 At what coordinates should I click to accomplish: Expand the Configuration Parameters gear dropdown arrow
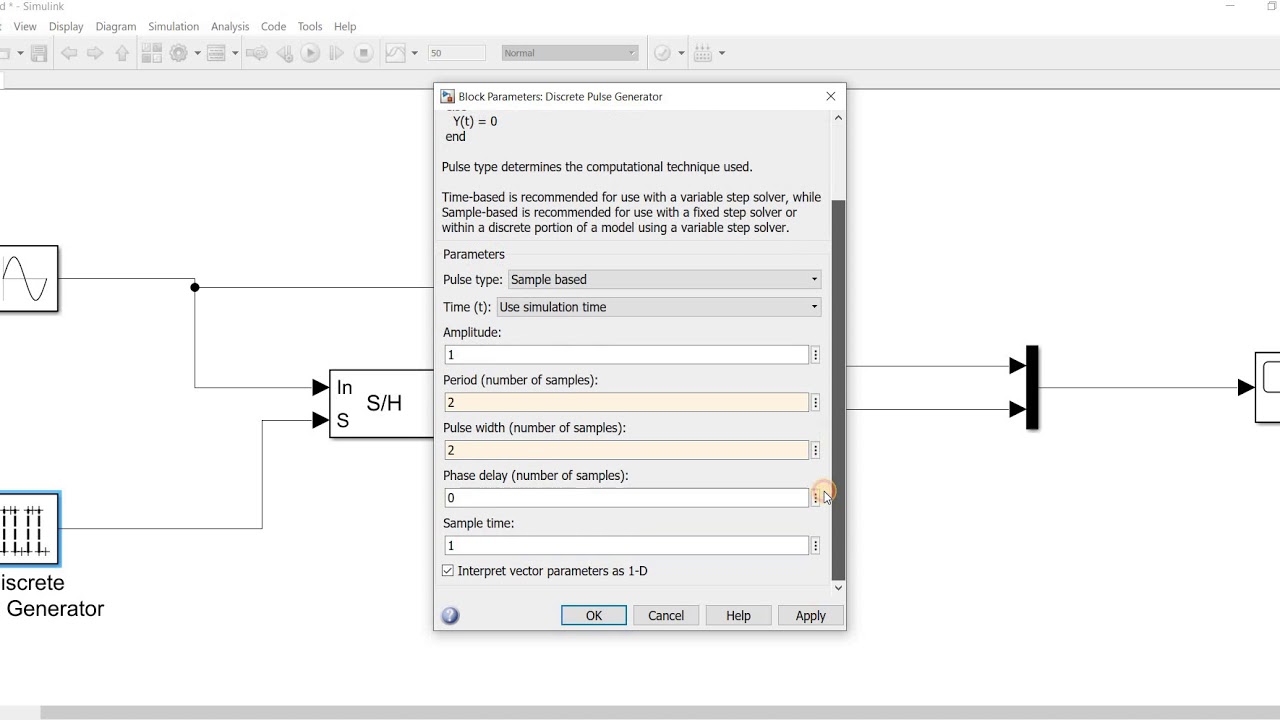[197, 53]
